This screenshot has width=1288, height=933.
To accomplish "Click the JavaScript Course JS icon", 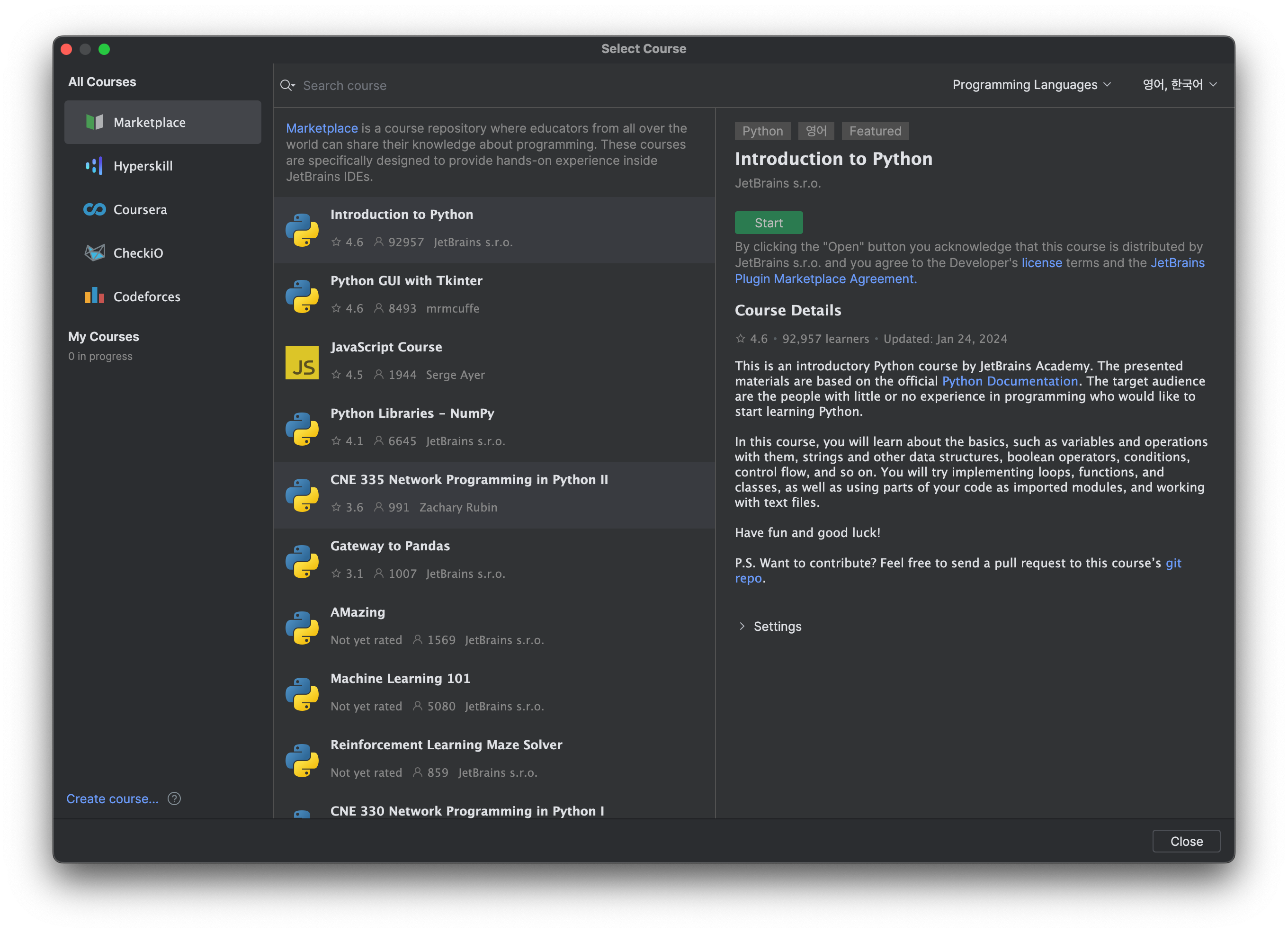I will tap(302, 363).
